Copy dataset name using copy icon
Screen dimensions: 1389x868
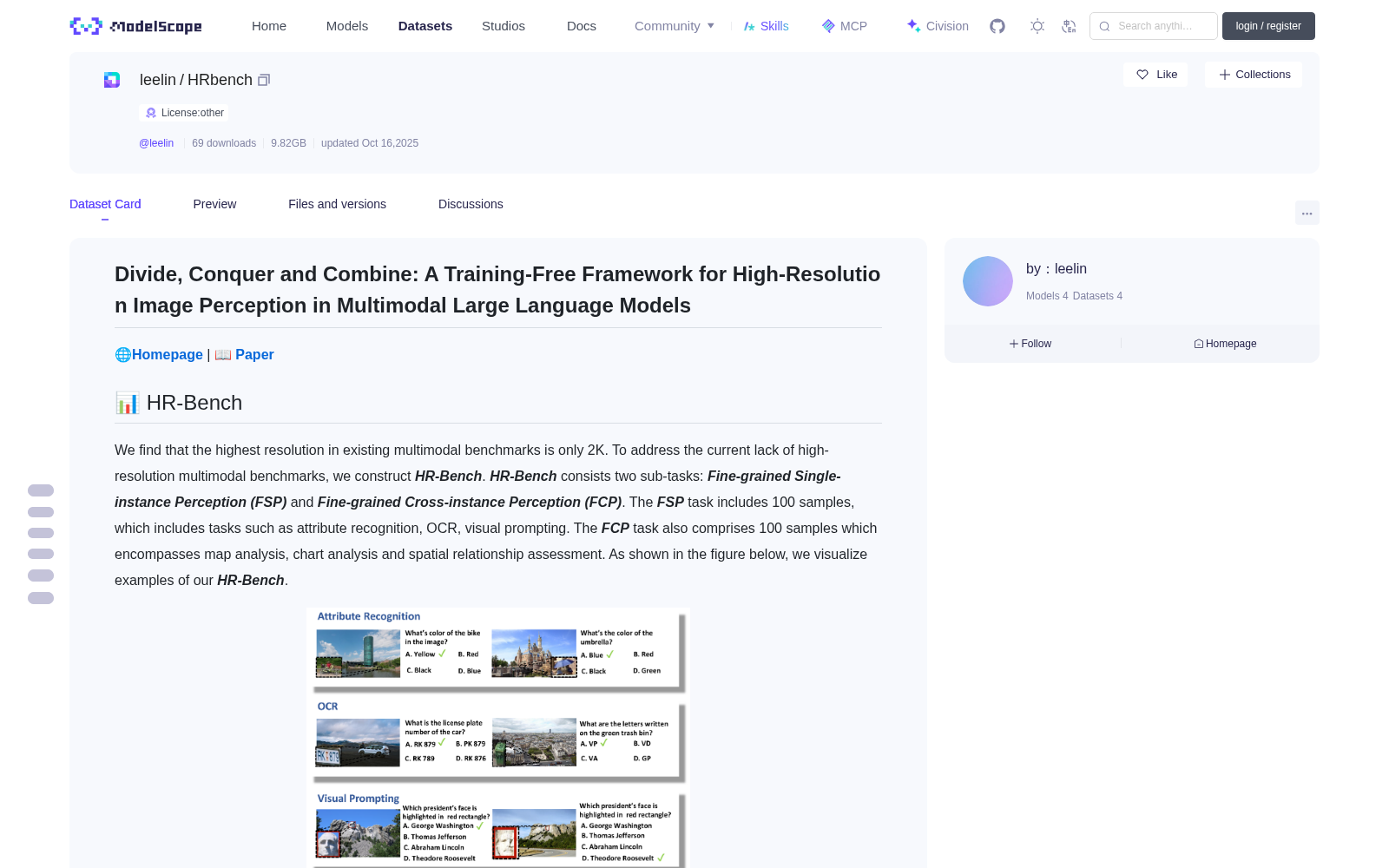(x=264, y=80)
